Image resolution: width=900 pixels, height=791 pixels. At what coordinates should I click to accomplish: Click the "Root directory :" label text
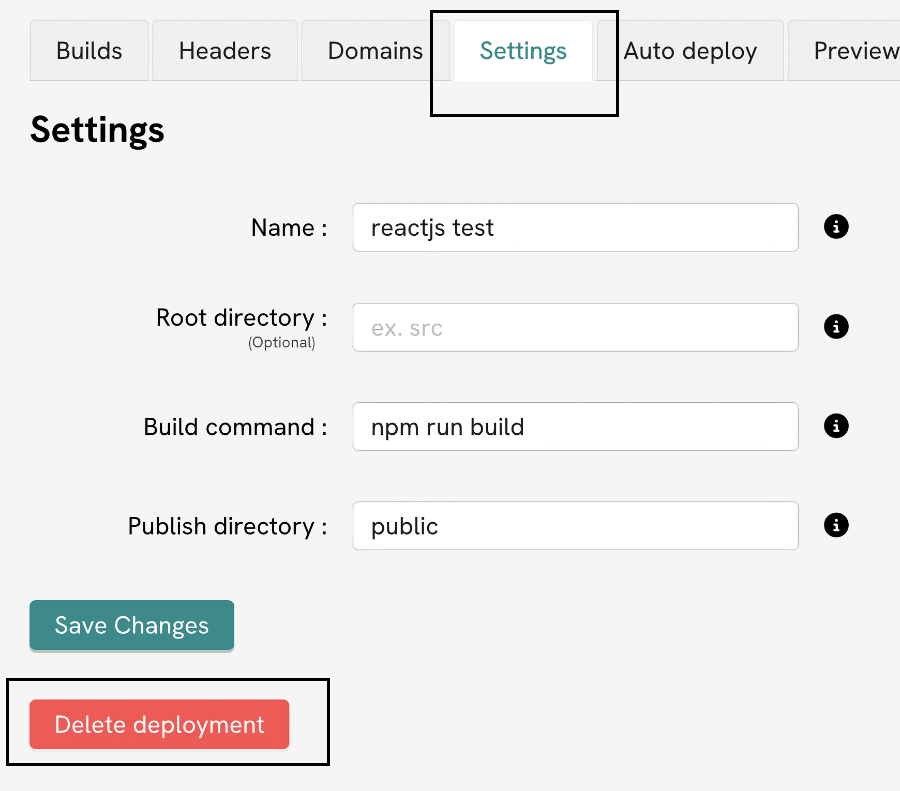[241, 318]
